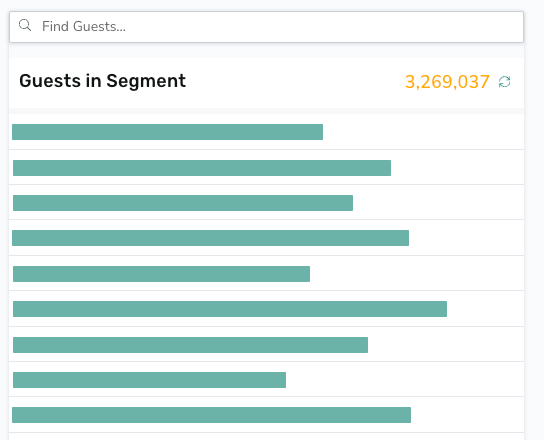
Task: Click the partially visible row at list bottom
Action: point(266,437)
